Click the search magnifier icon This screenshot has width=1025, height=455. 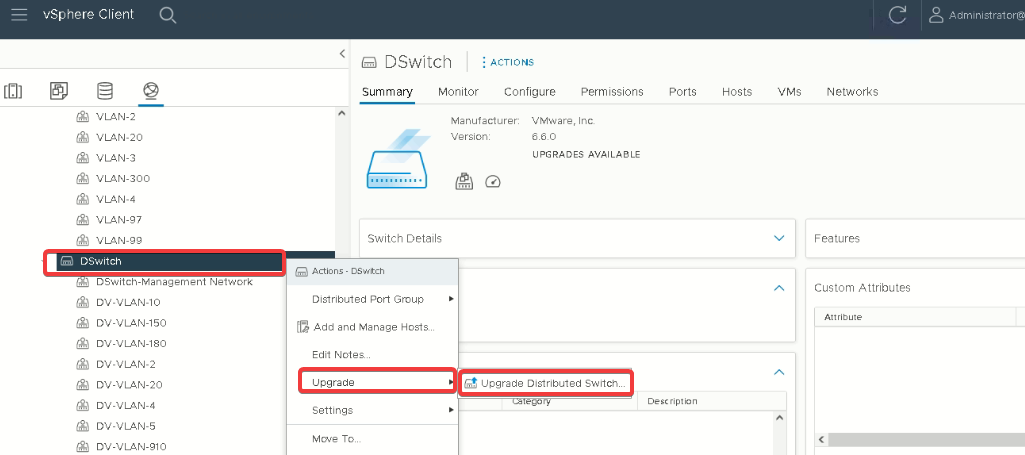coord(168,15)
